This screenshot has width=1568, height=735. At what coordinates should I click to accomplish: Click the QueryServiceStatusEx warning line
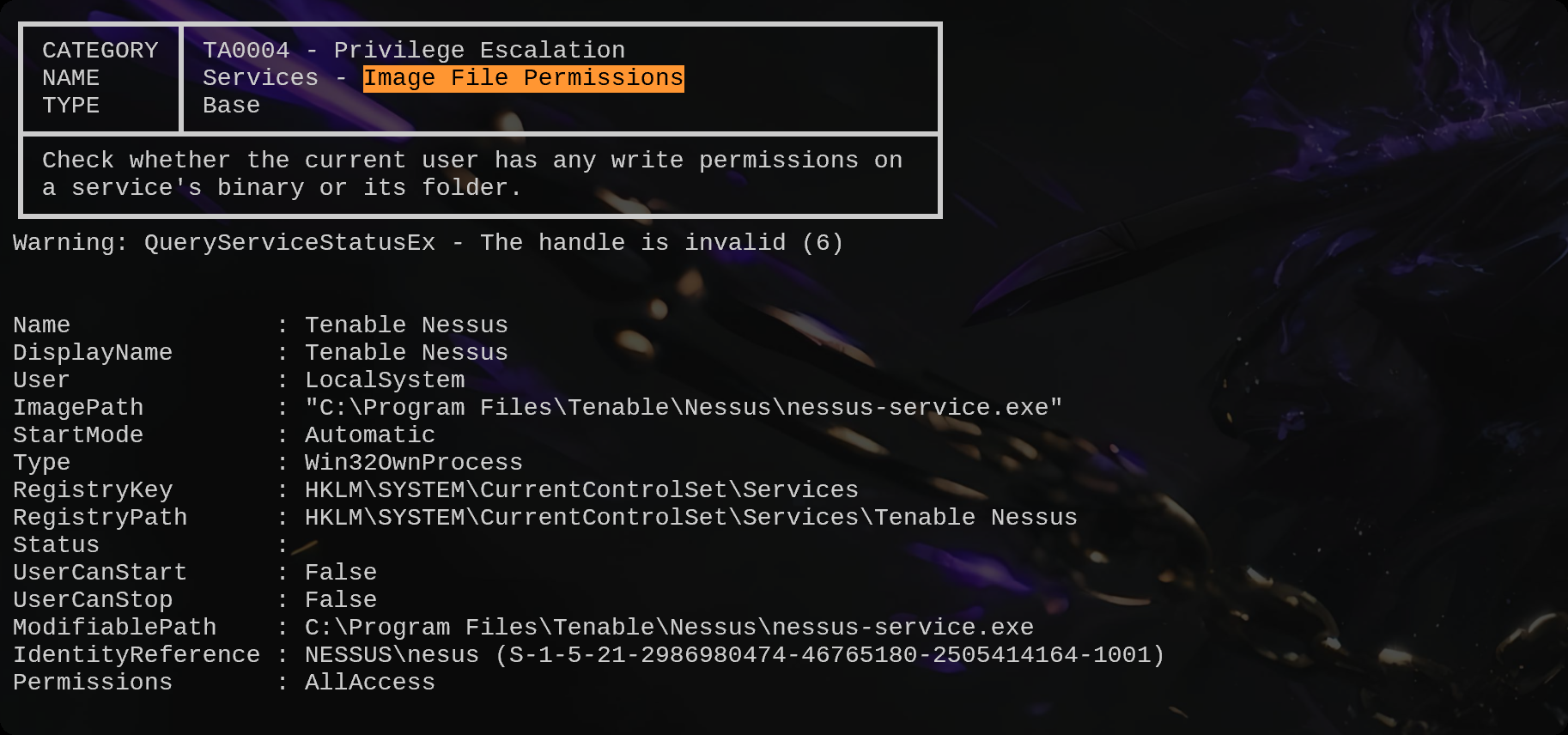[428, 243]
